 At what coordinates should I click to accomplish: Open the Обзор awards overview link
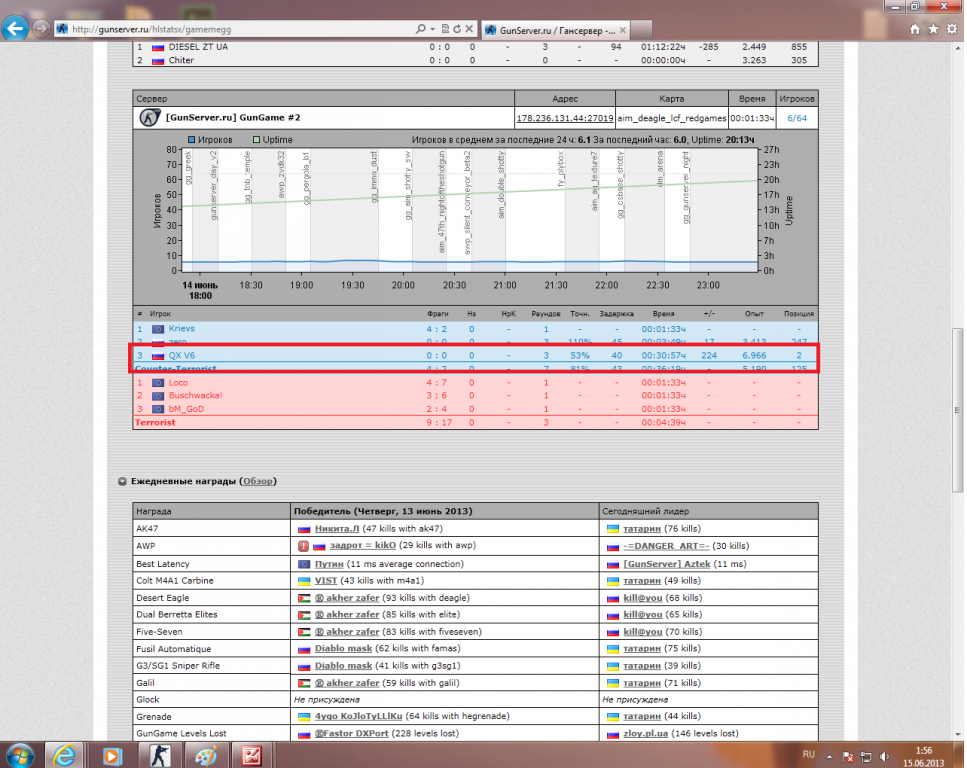coord(259,481)
